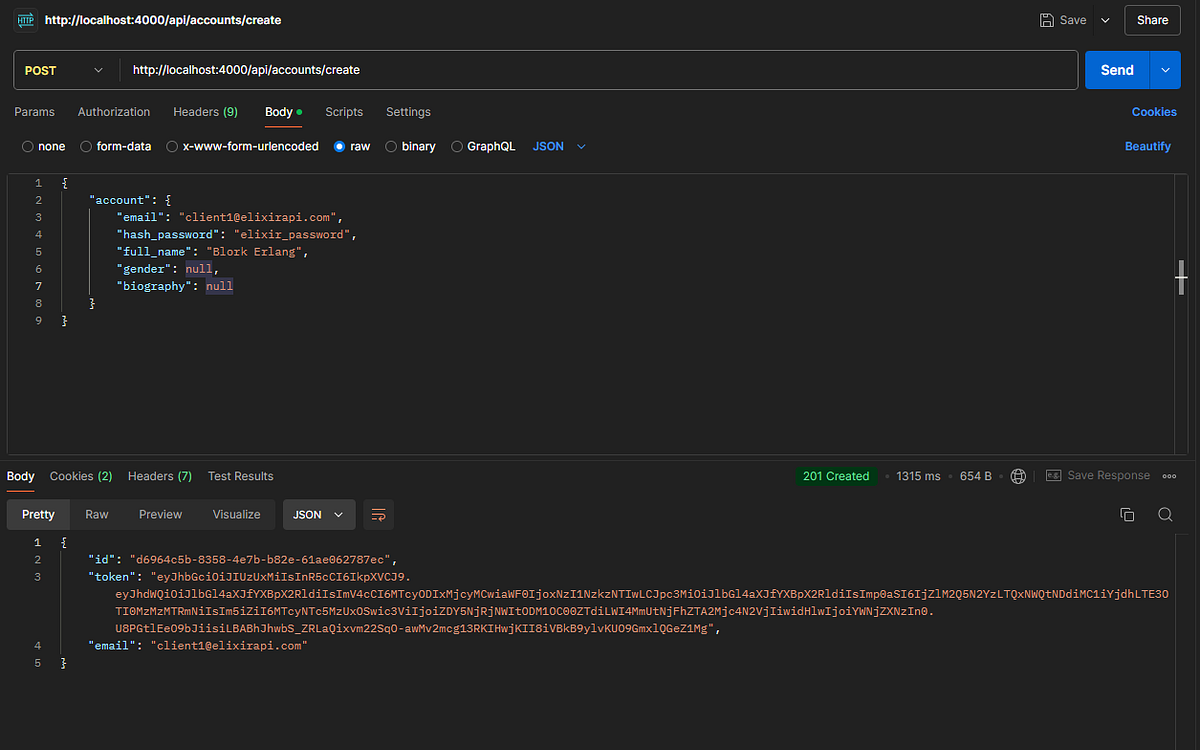1200x750 pixels.
Task: Open search in the response viewer
Action: [x=1165, y=514]
